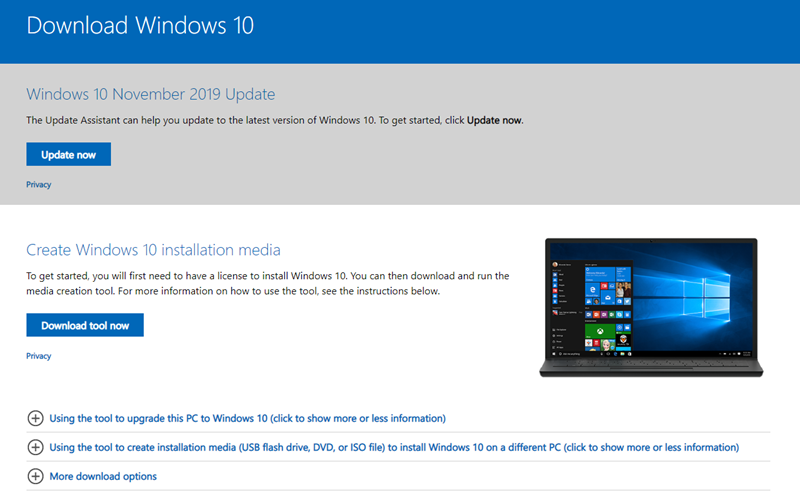The height and width of the screenshot is (498, 800).
Task: Click plus icon beside More download options
Action: pyautogui.click(x=35, y=477)
